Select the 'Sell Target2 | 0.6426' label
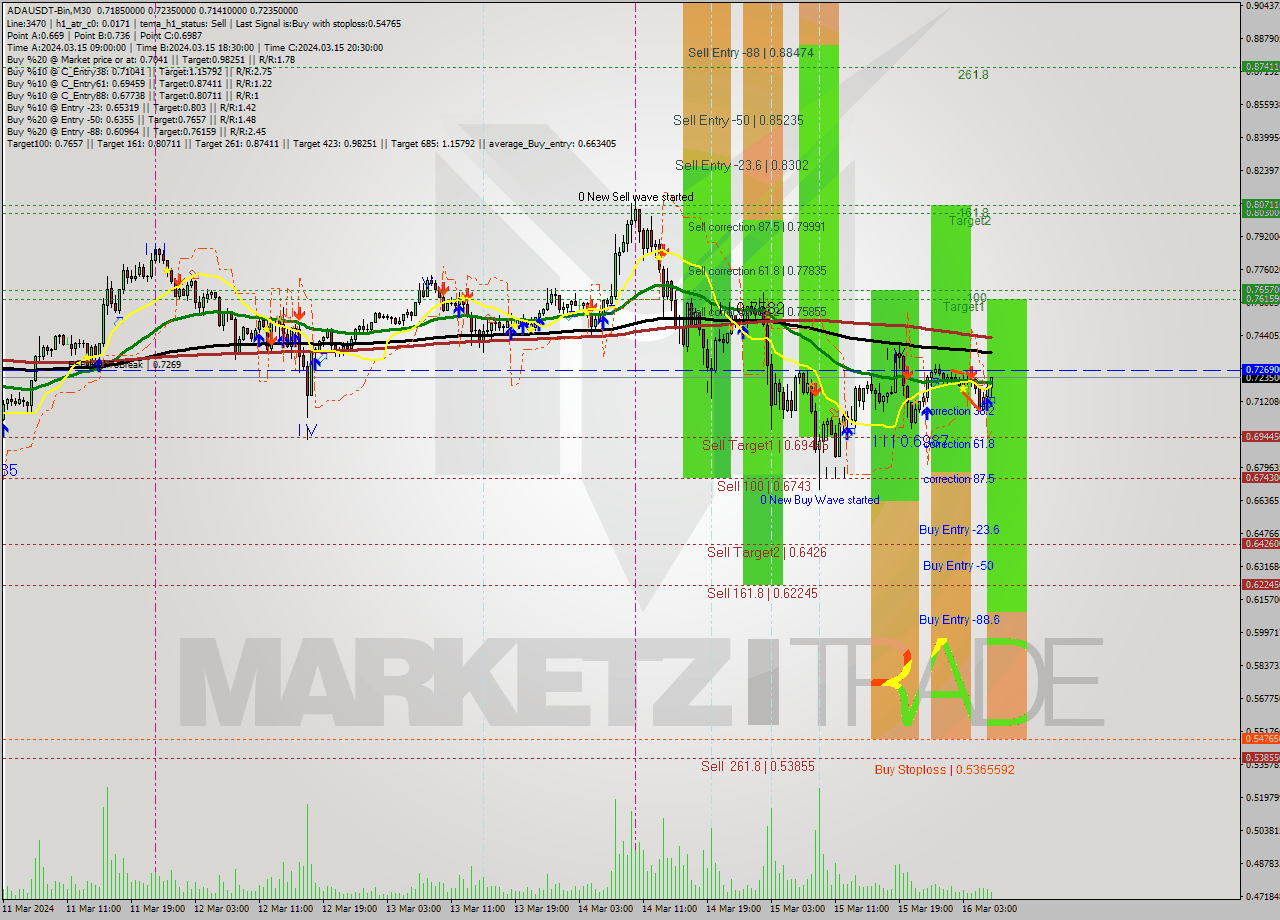The width and height of the screenshot is (1280, 920). [767, 552]
